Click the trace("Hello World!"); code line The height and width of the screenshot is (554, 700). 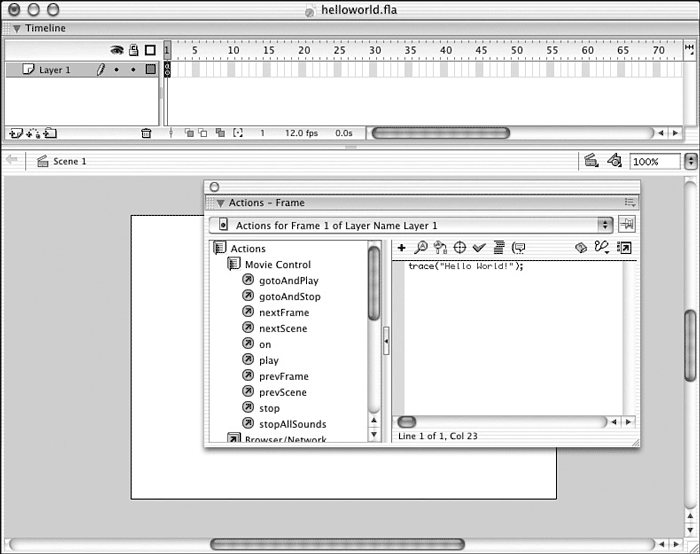click(466, 266)
